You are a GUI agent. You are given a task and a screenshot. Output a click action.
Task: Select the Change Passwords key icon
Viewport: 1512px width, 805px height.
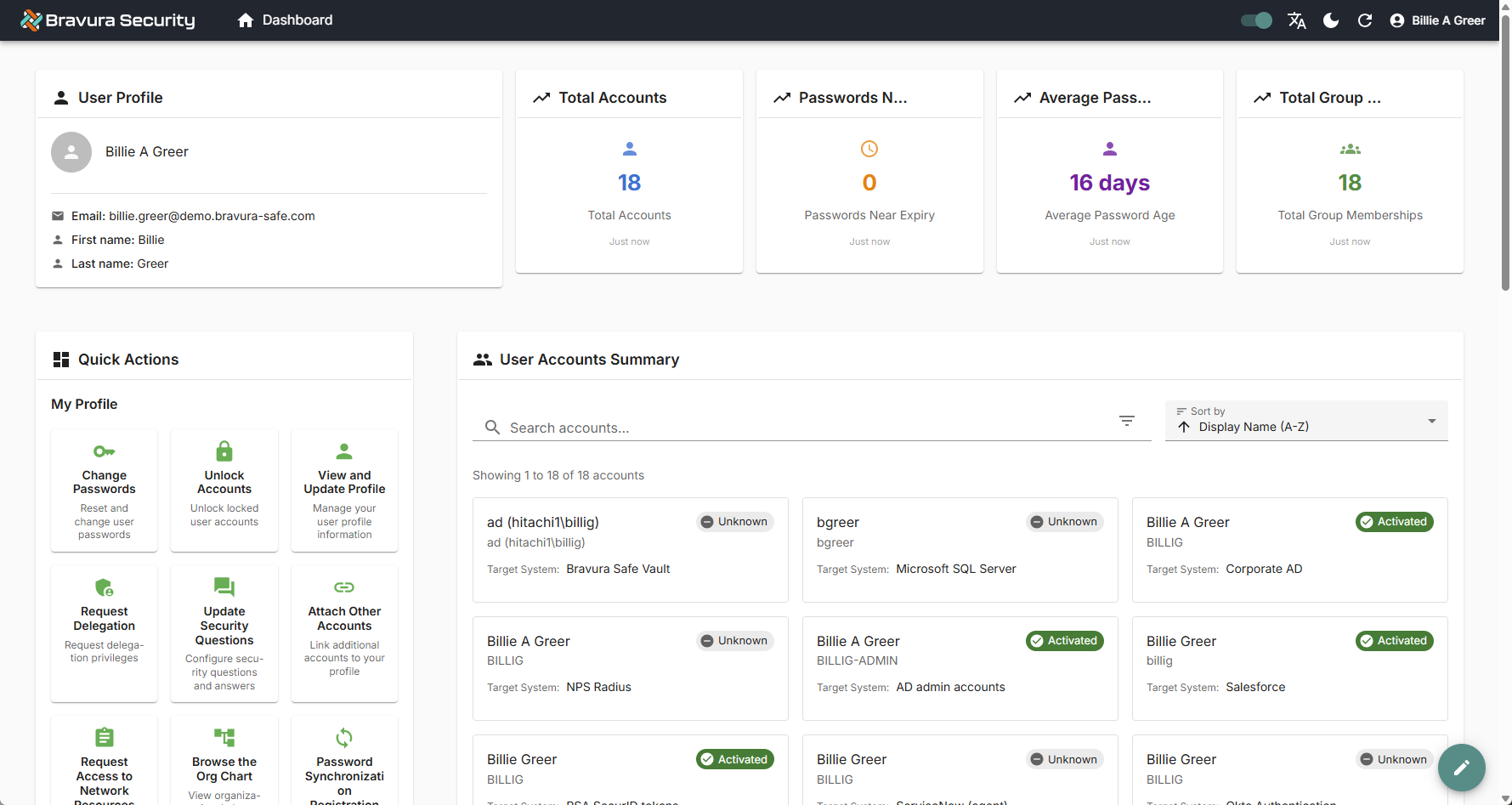[104, 451]
